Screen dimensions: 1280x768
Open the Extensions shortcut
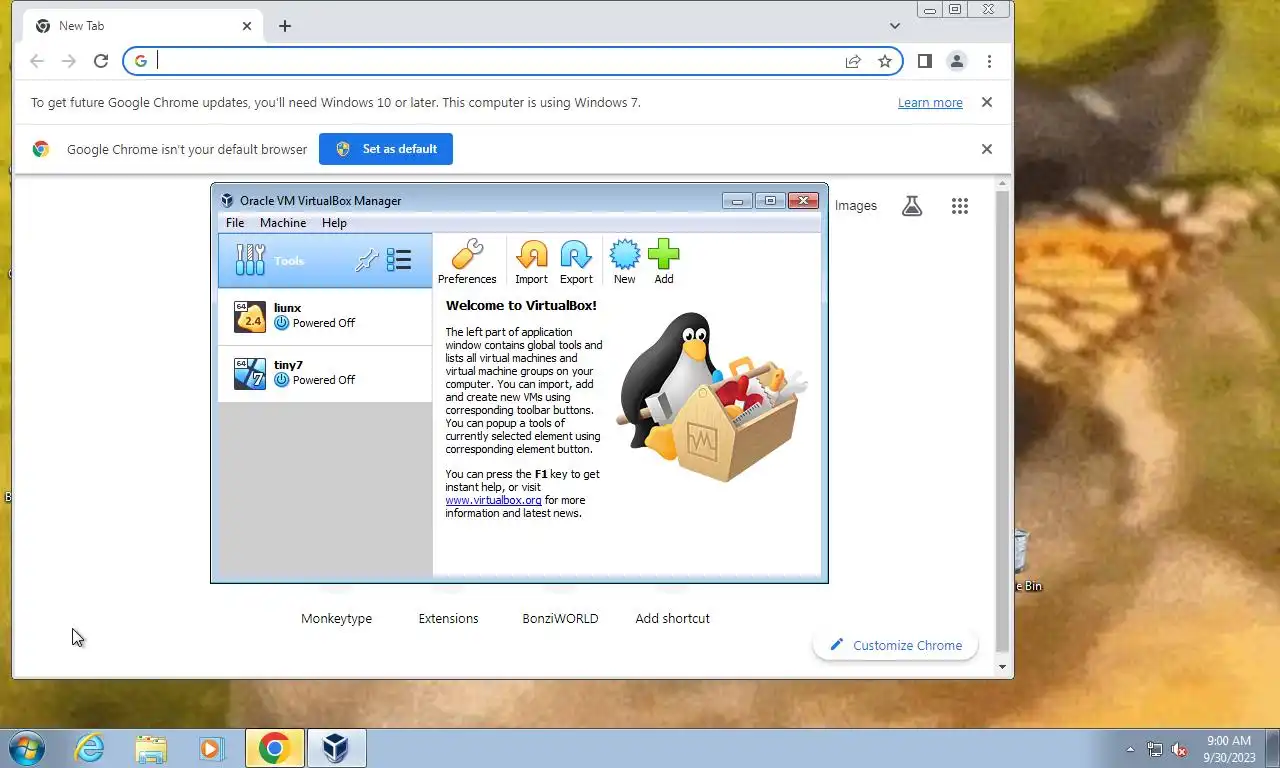tap(448, 618)
